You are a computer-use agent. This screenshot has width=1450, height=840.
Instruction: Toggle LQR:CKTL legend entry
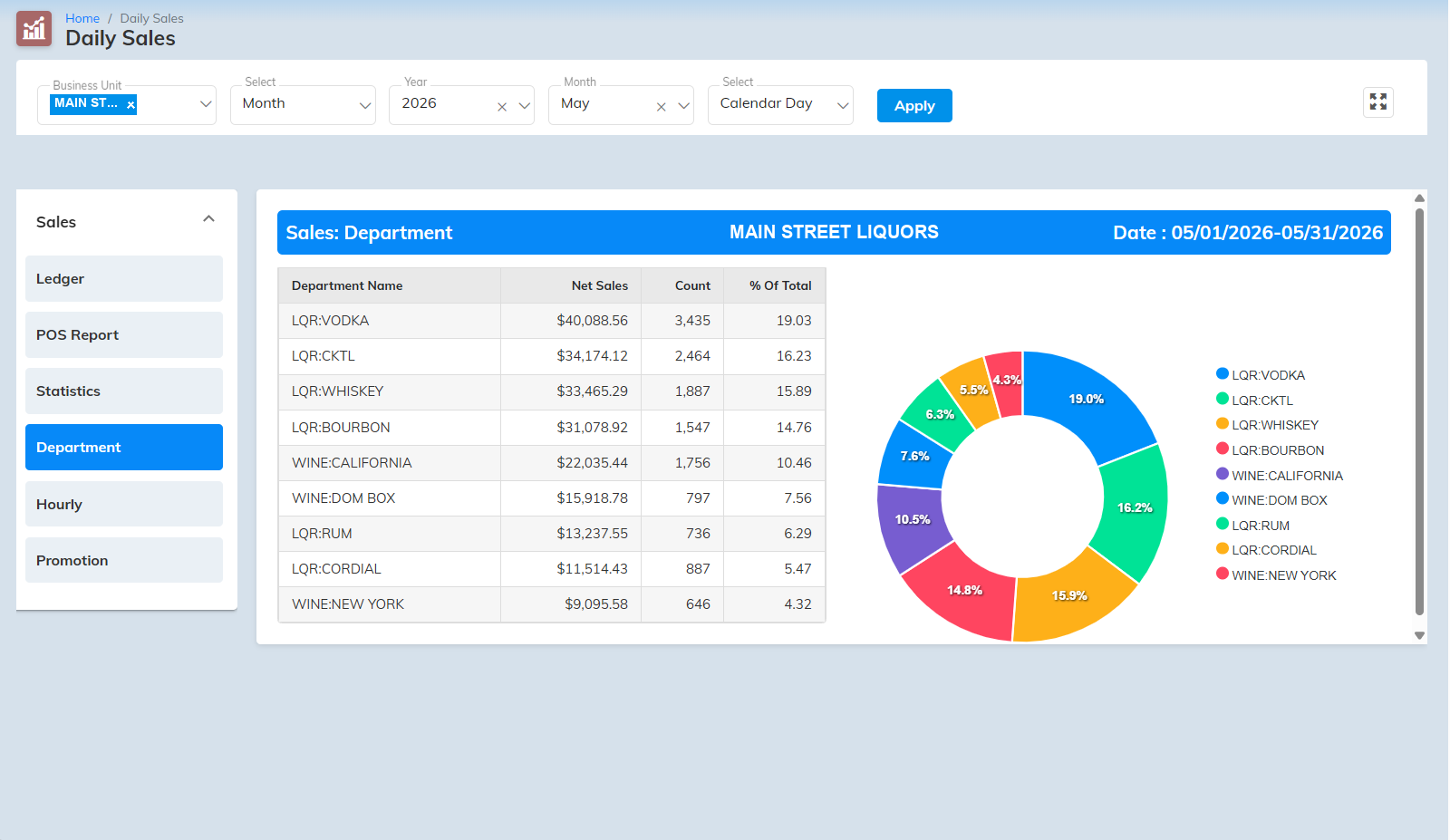click(x=1254, y=401)
